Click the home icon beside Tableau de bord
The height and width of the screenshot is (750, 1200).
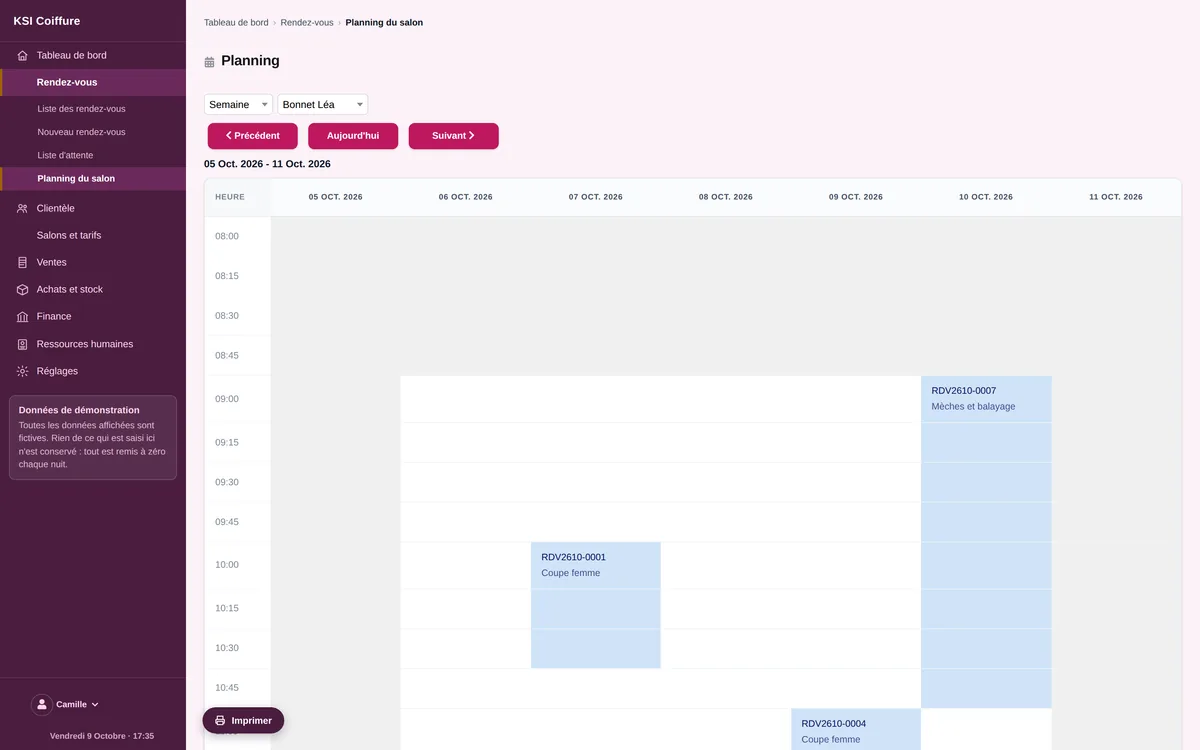(x=23, y=56)
